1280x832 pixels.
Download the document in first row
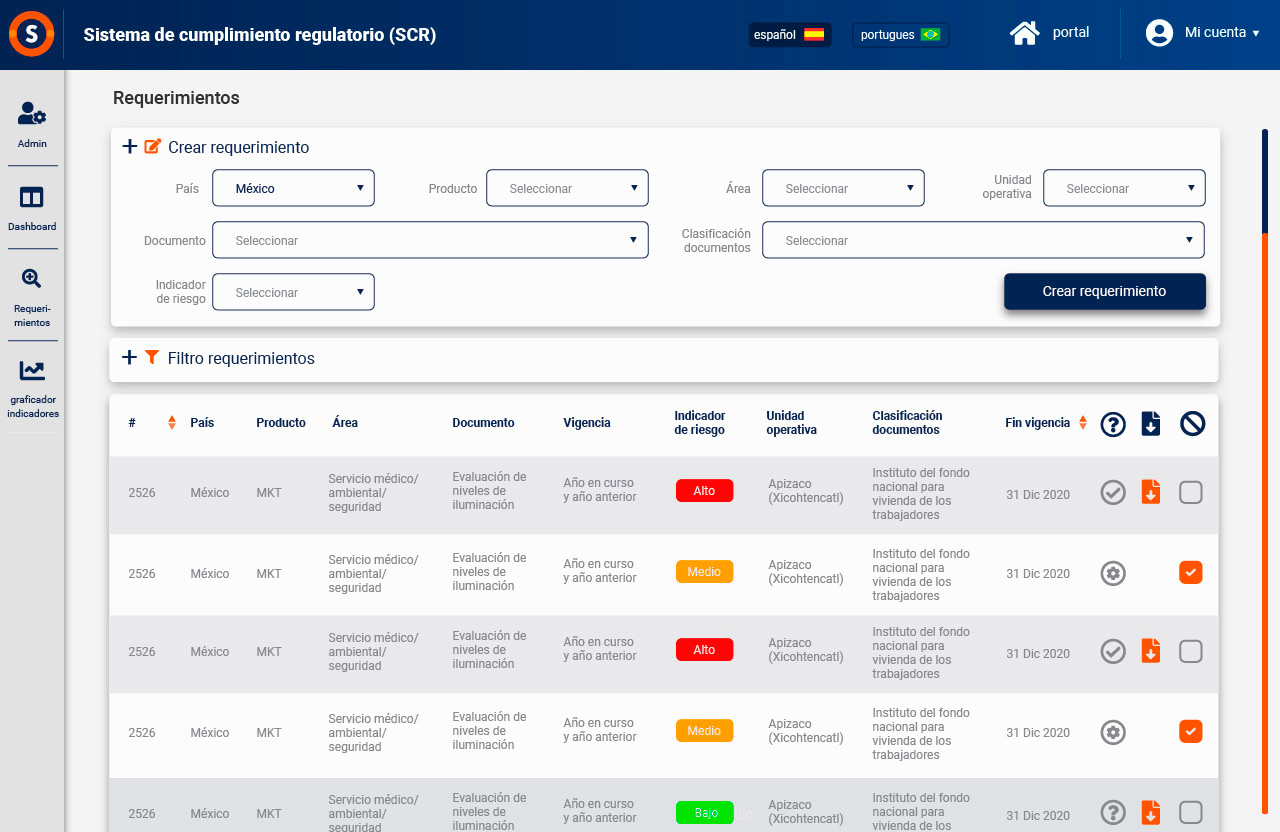click(x=1151, y=492)
